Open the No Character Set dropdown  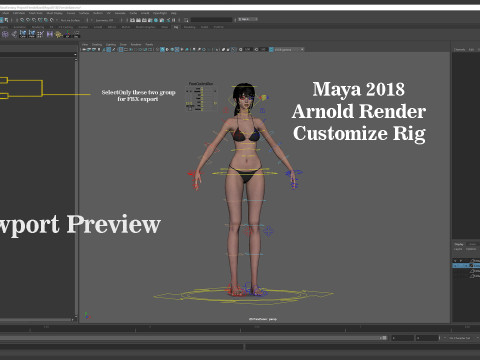[x=460, y=338]
